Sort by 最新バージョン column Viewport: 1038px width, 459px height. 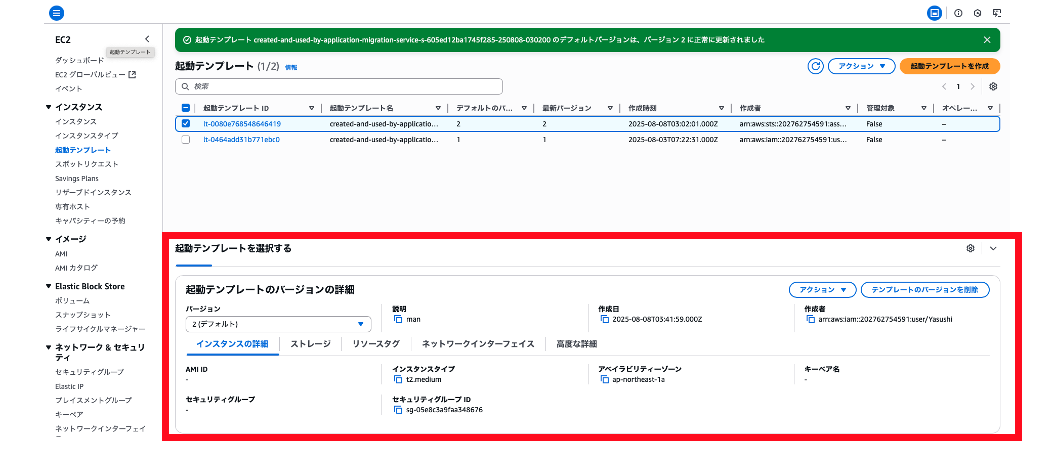click(x=608, y=108)
